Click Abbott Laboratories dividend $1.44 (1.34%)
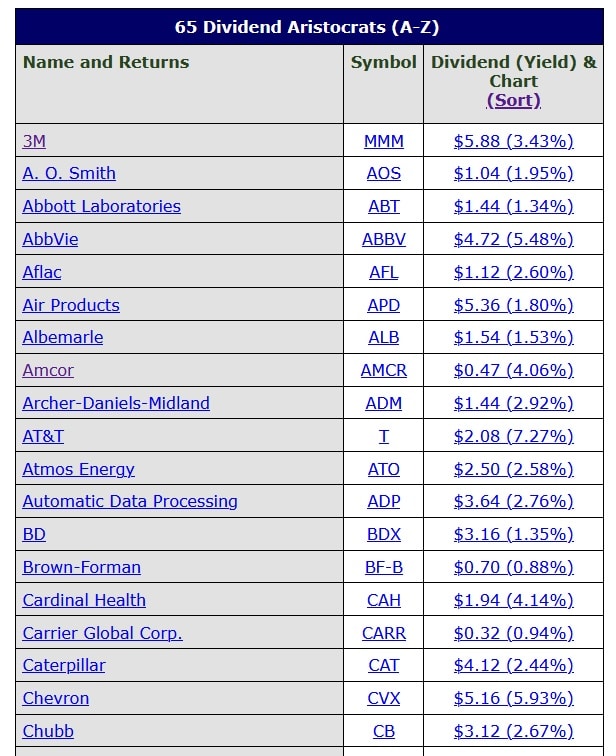Image resolution: width=616 pixels, height=756 pixels. 513,206
